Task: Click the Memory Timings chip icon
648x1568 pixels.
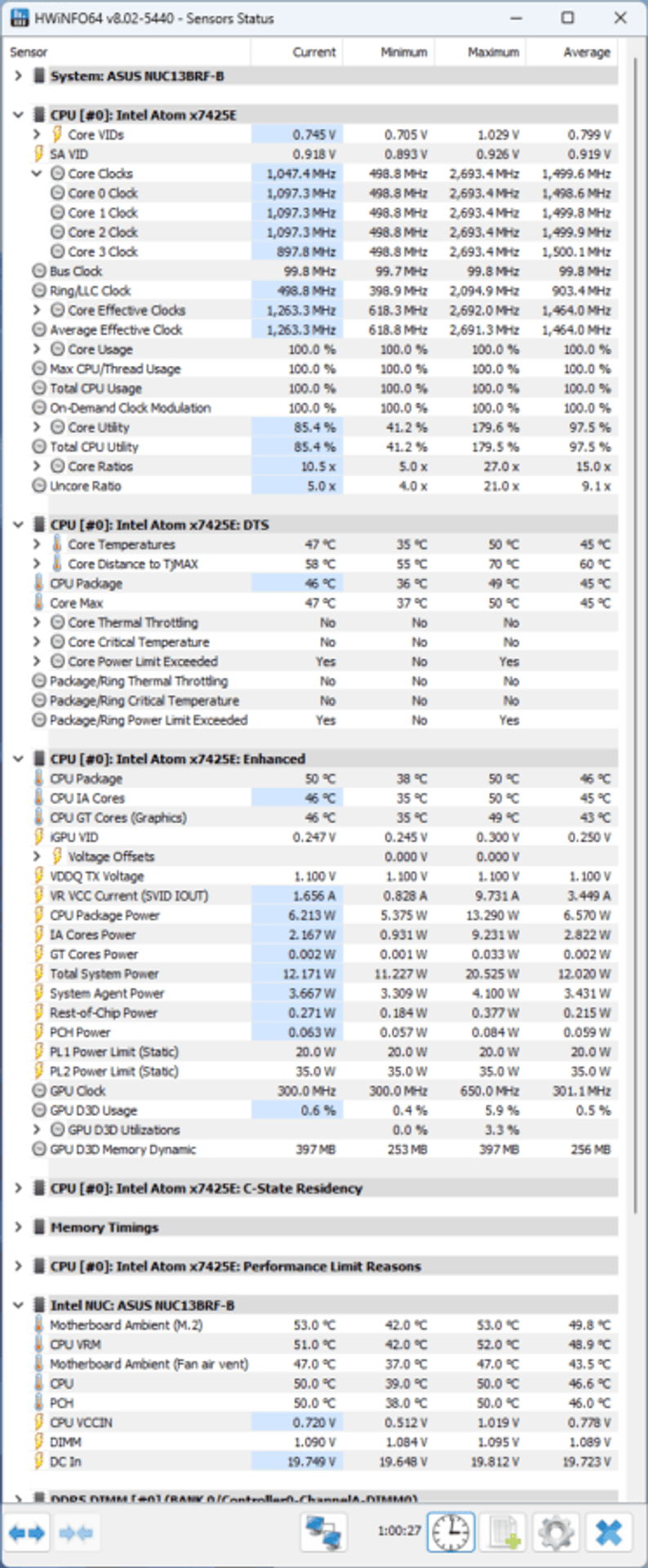Action: click(38, 1227)
